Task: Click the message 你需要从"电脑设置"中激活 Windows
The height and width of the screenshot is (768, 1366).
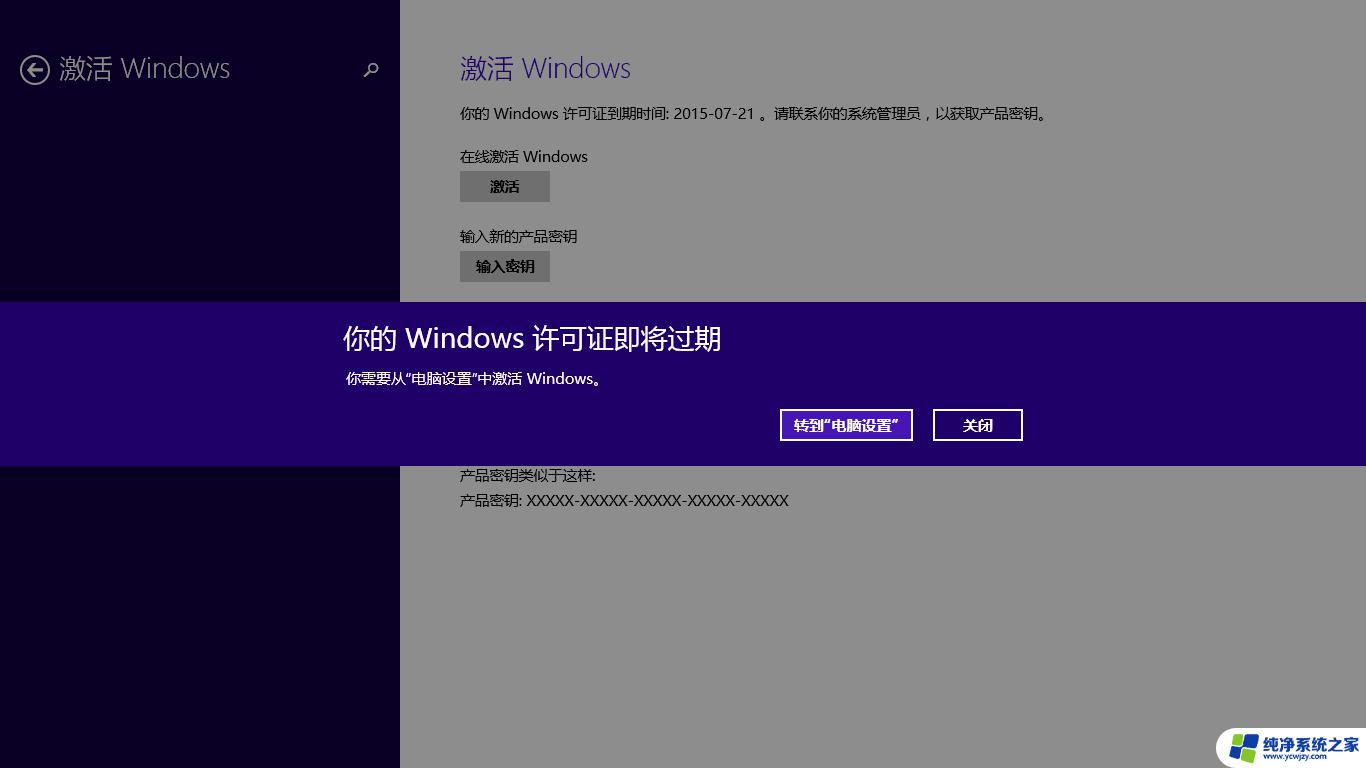Action: point(474,379)
